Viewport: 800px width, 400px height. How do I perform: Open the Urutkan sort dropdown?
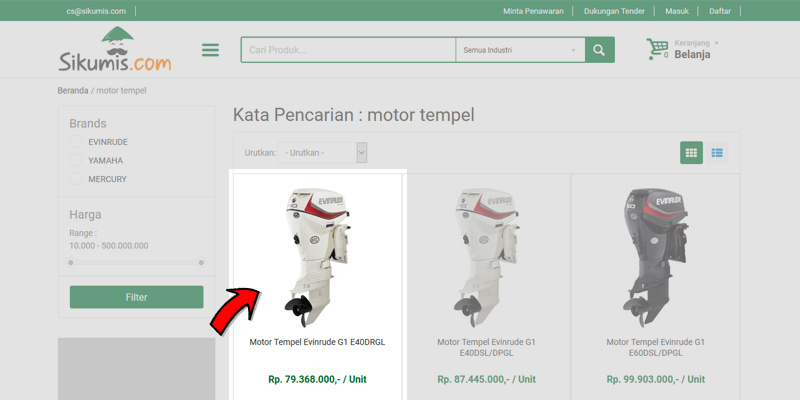pyautogui.click(x=322, y=153)
